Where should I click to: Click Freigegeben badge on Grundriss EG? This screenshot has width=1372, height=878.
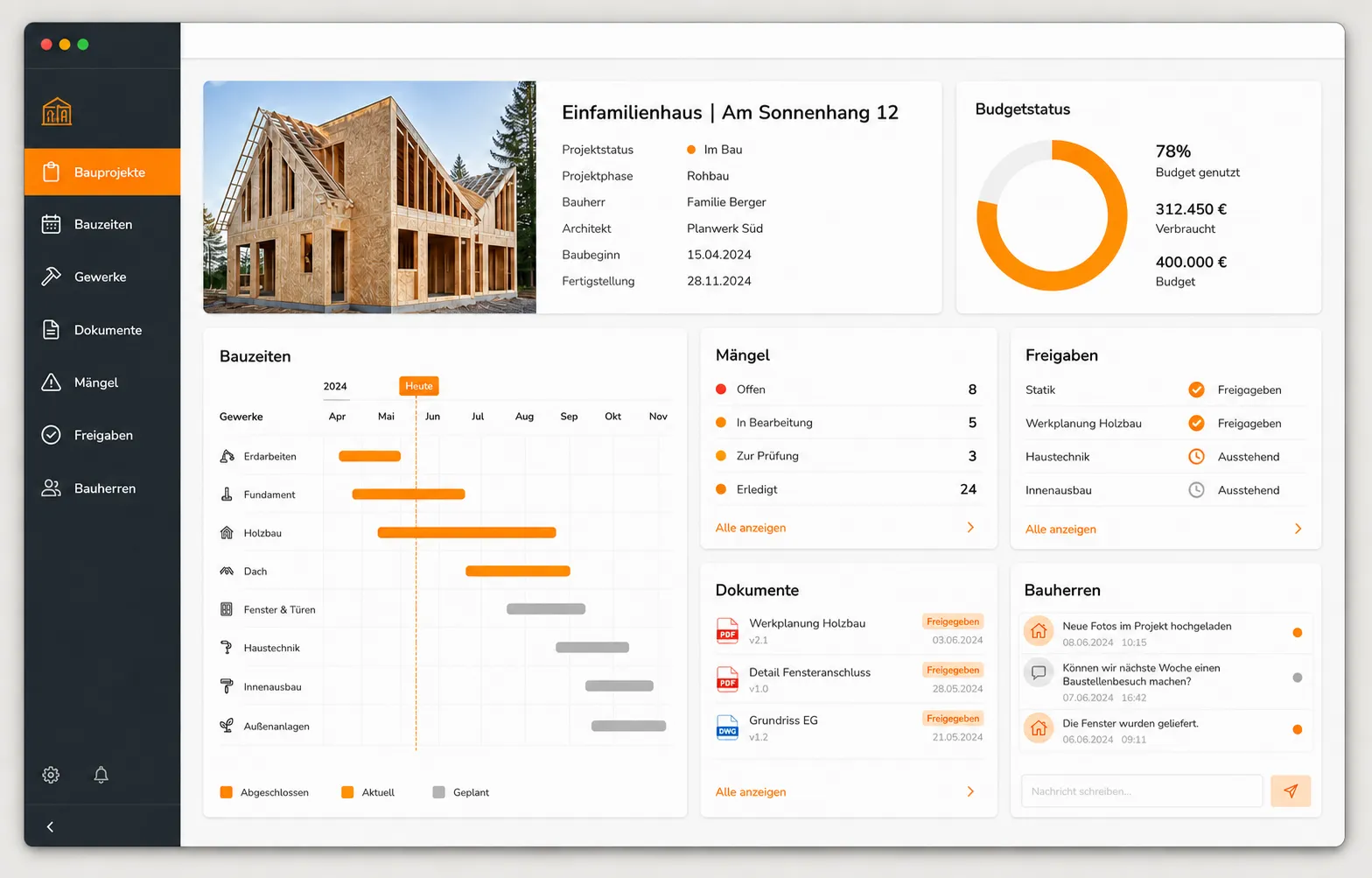(x=953, y=719)
